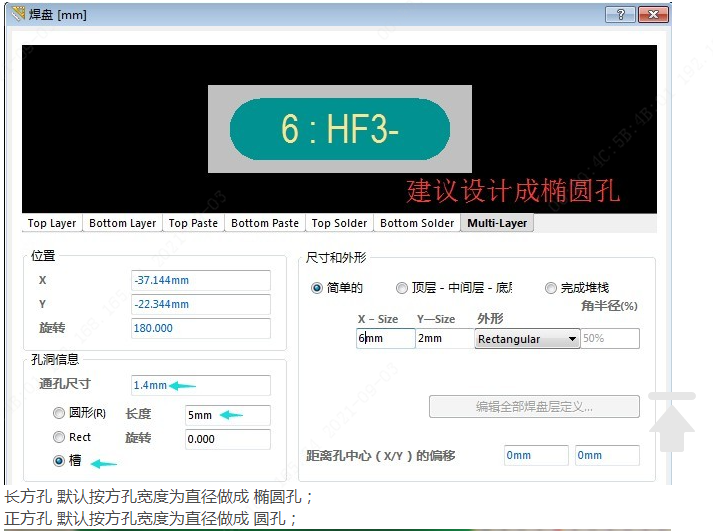Choose 顶层-中间层-底层 stack mode

coord(402,288)
